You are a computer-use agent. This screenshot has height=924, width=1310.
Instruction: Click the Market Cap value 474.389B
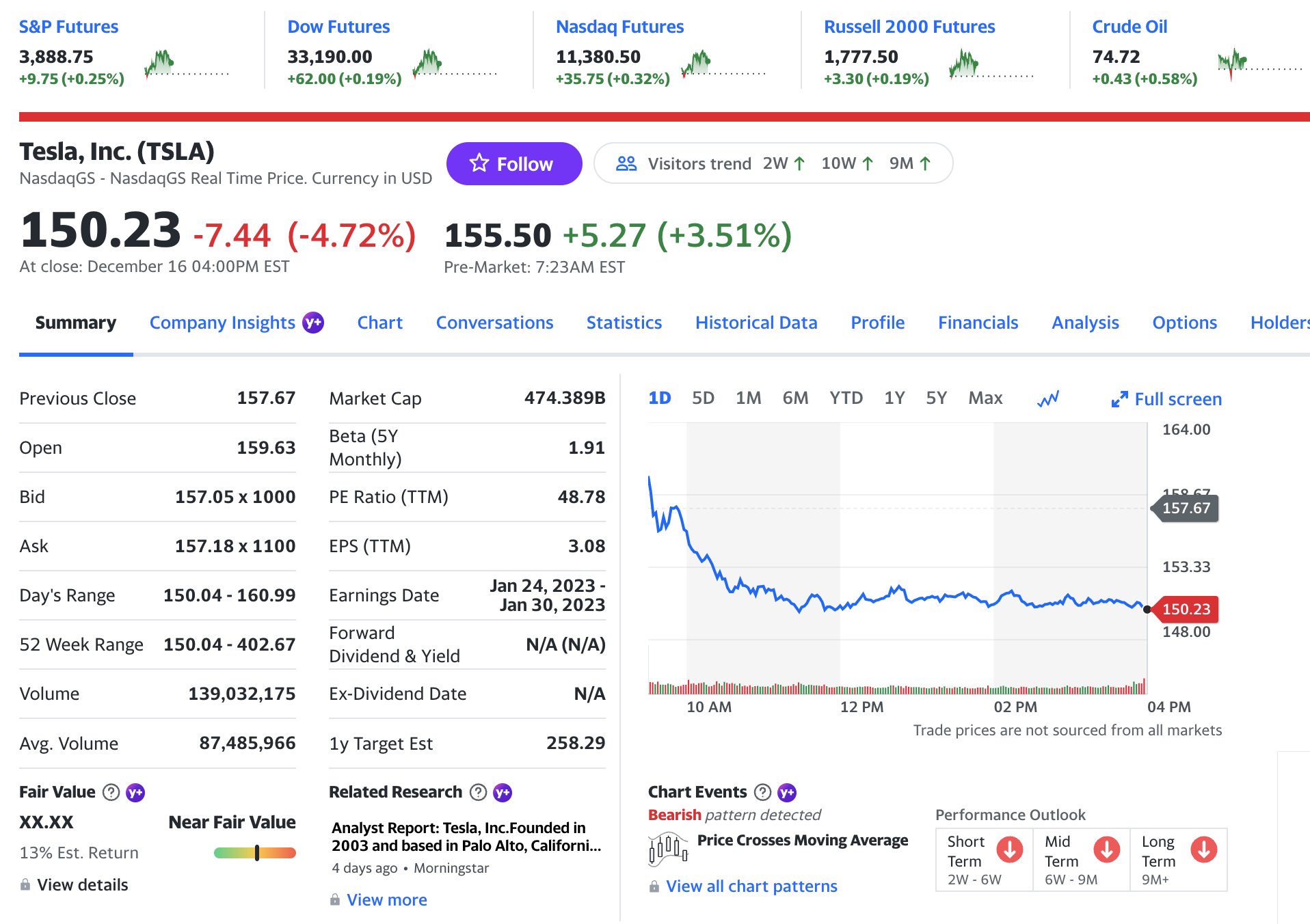click(565, 398)
